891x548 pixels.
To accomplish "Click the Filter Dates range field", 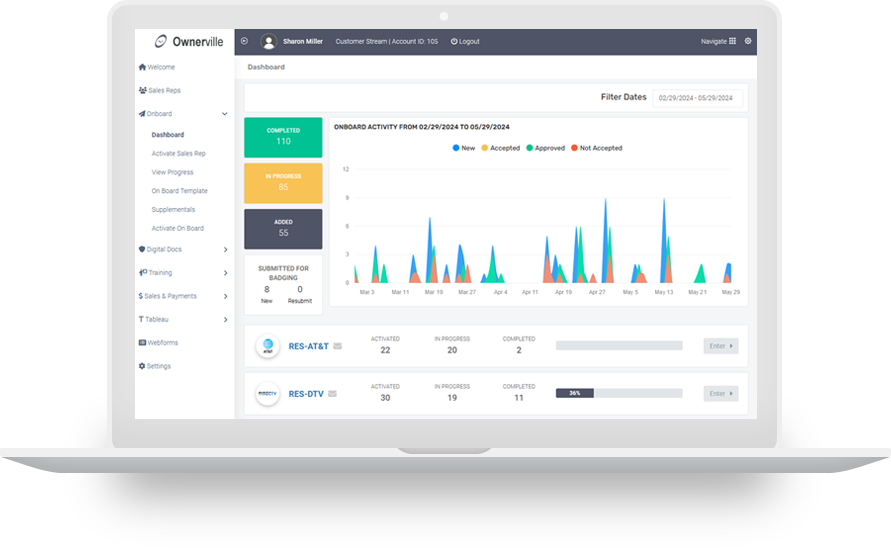I will [698, 98].
